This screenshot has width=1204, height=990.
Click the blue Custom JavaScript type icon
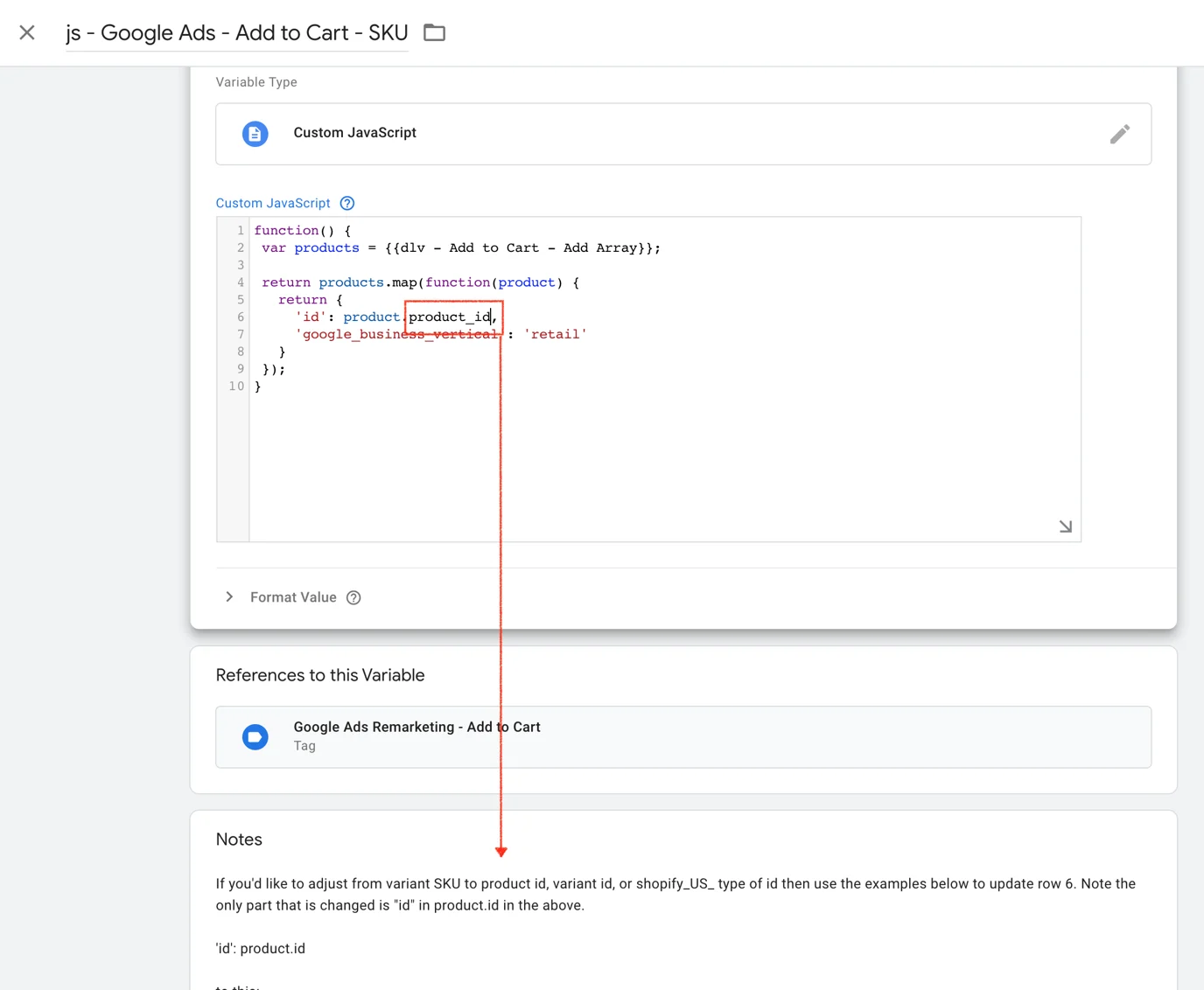point(255,134)
